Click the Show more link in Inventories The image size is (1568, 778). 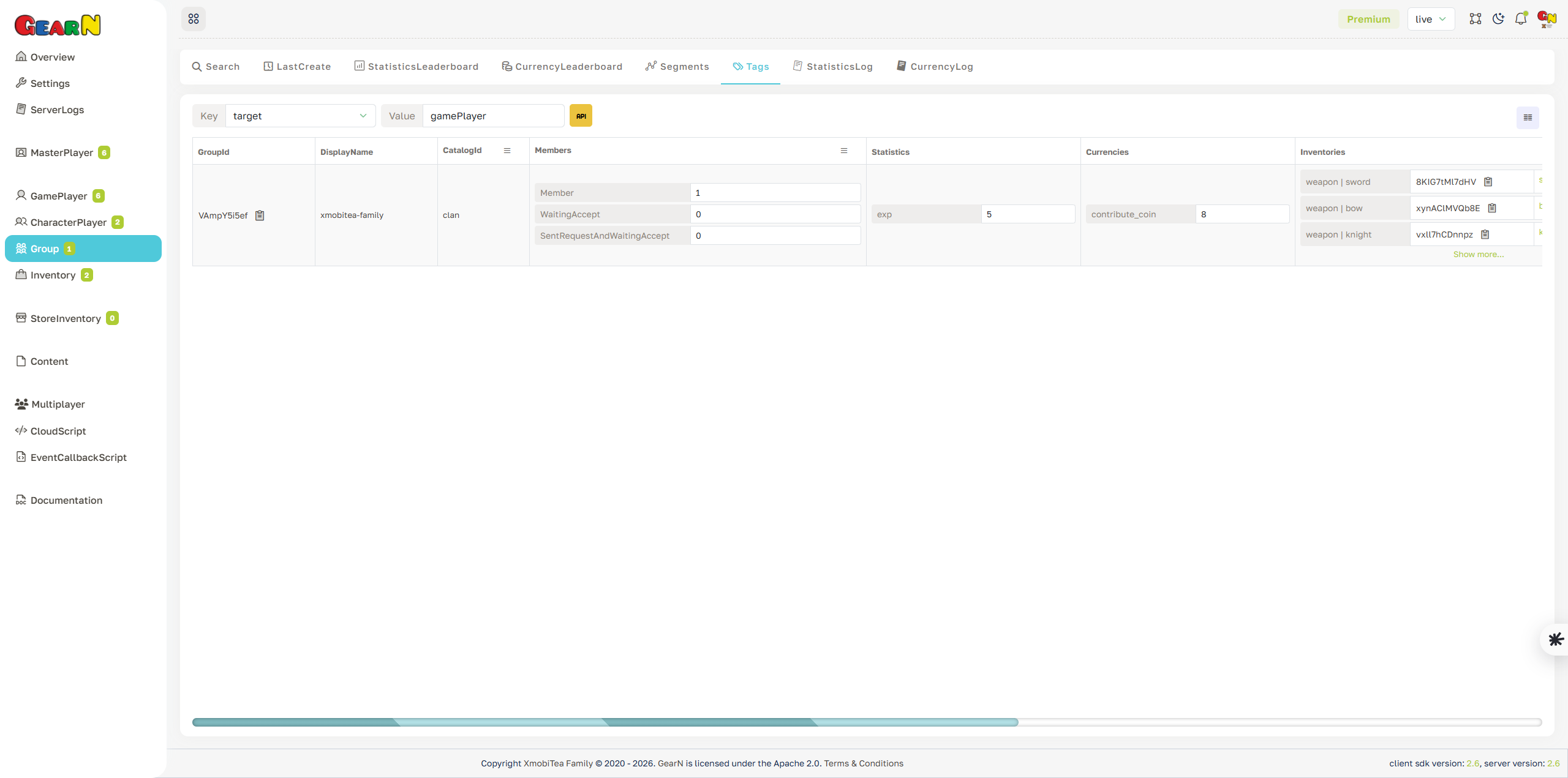1477,254
